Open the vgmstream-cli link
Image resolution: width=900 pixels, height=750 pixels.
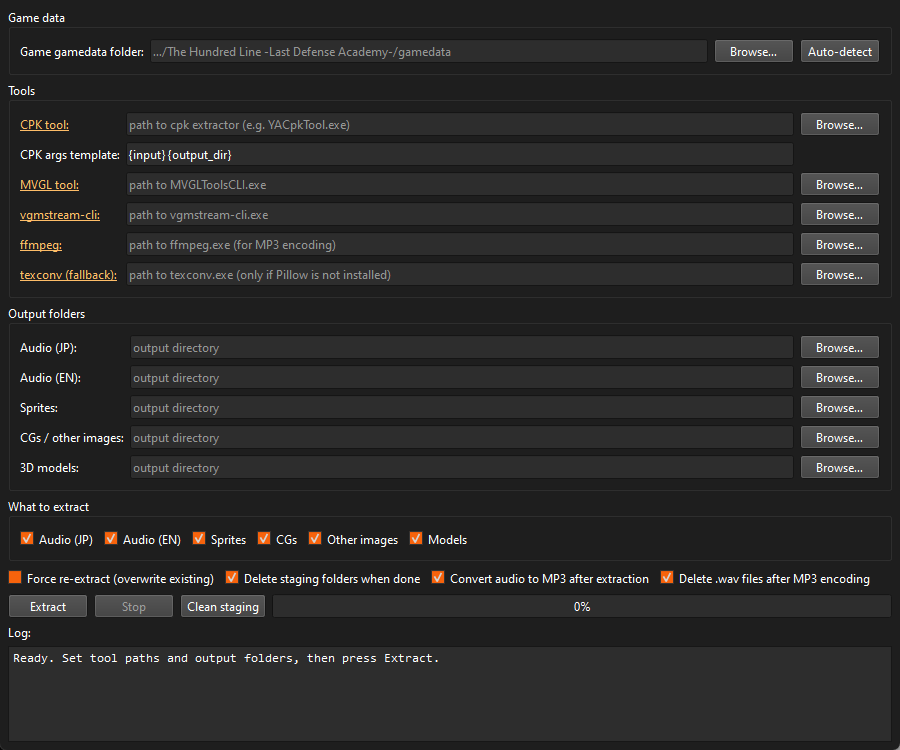[60, 215]
